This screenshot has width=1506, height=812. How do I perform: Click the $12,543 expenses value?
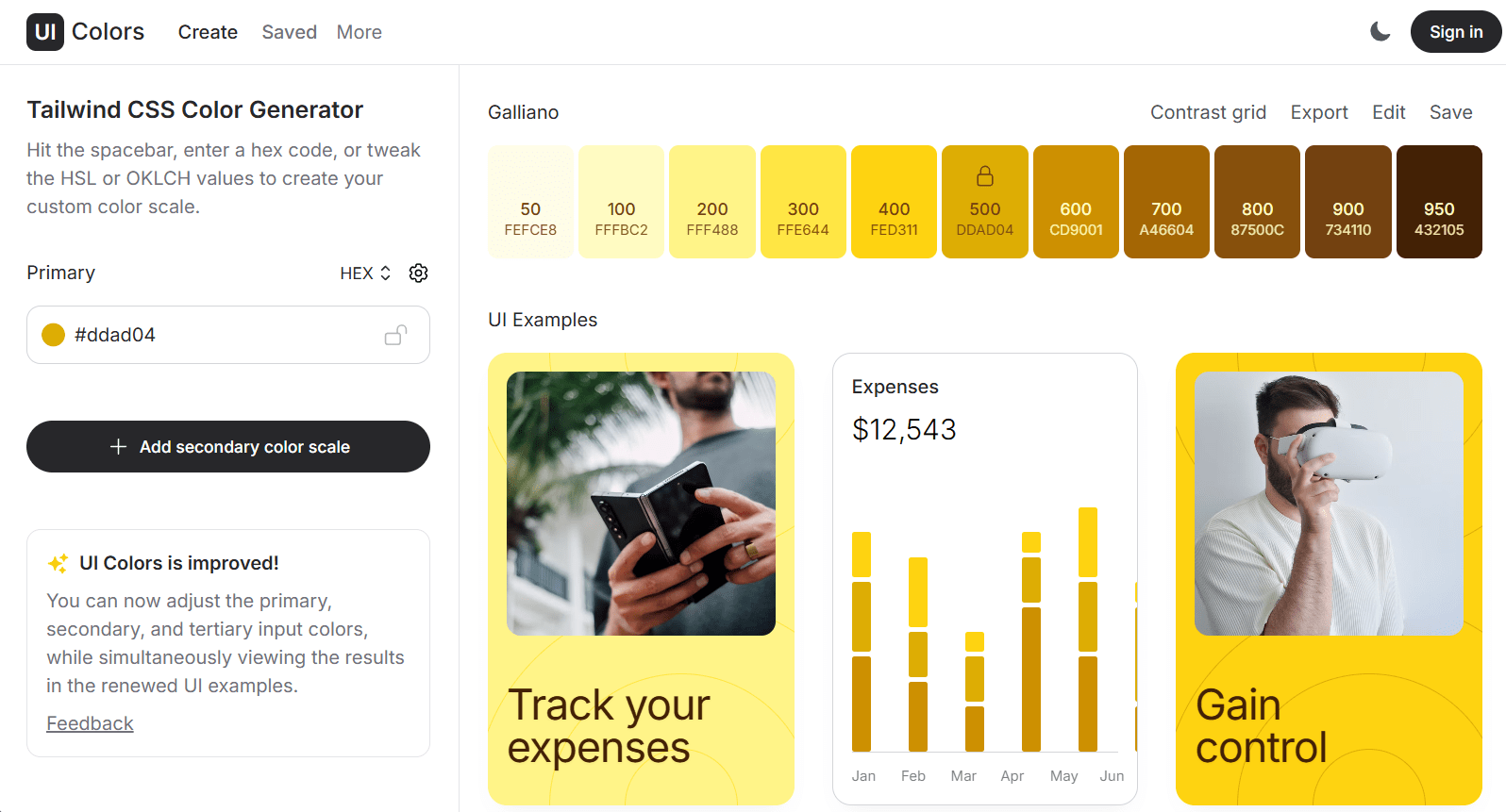[904, 430]
